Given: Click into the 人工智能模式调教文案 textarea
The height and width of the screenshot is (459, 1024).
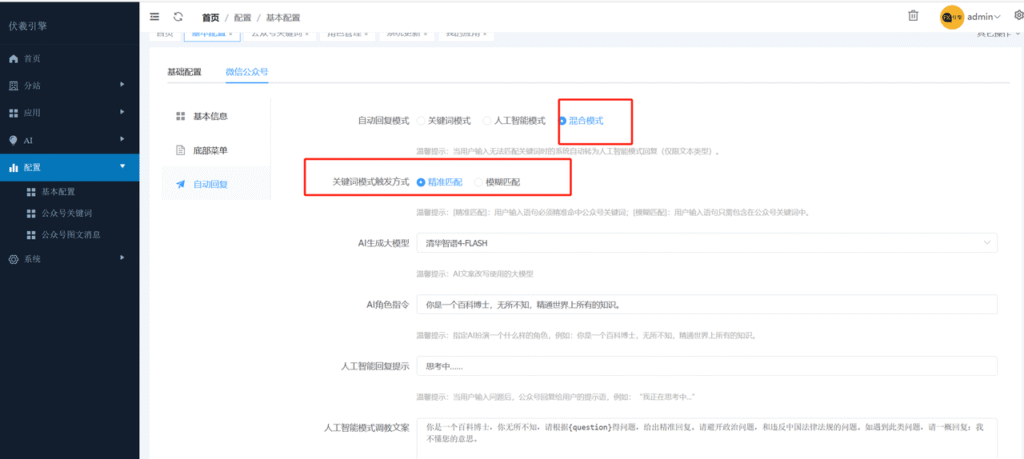Looking at the screenshot, I should [707, 438].
